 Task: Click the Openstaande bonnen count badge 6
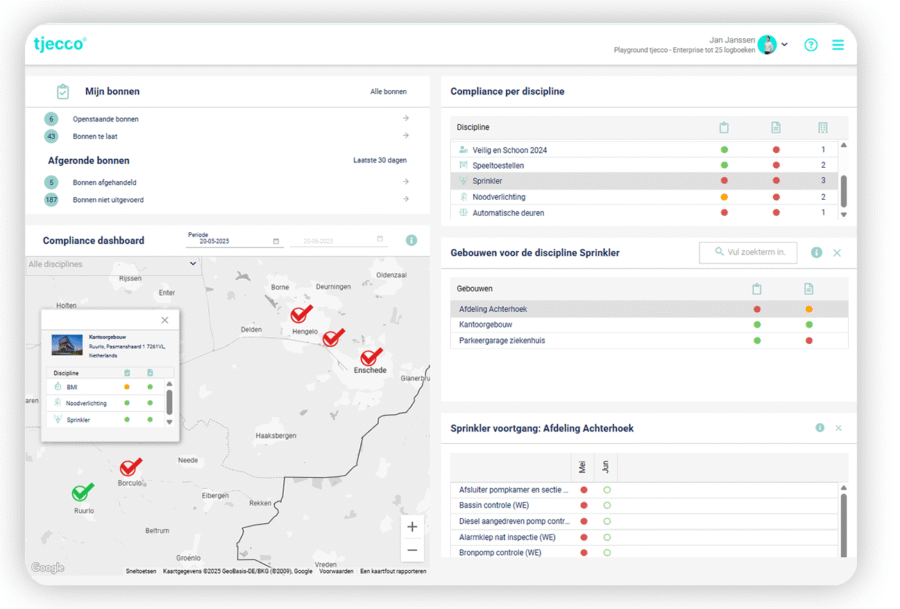click(51, 119)
